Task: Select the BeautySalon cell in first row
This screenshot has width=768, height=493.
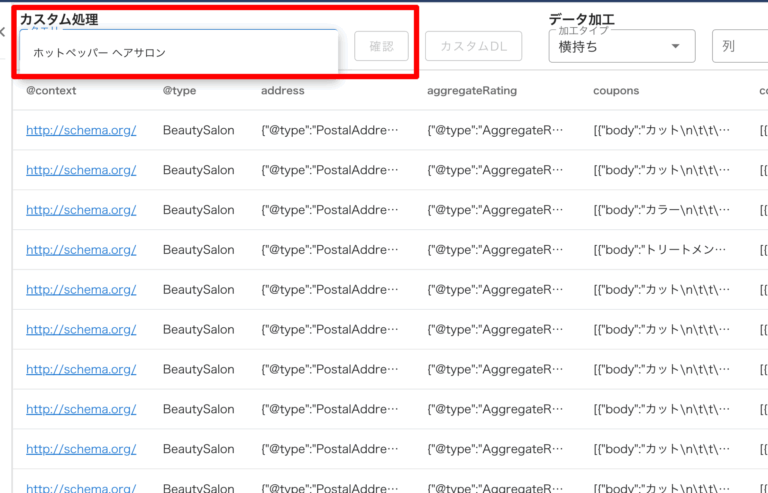Action: coord(198,130)
